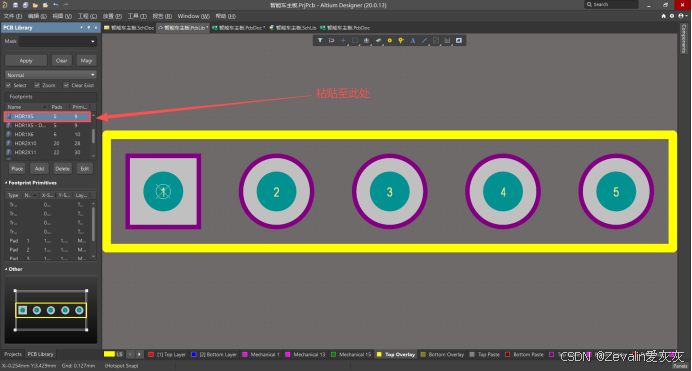Switch to the SchLib document tab
This screenshot has width=692, height=371.
coord(293,28)
